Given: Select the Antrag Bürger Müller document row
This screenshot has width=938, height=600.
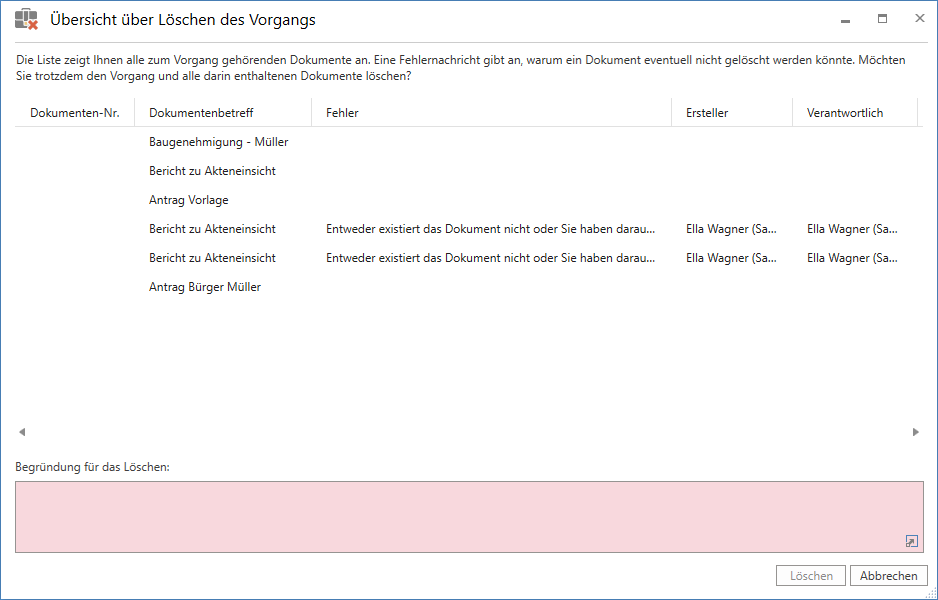Looking at the screenshot, I should pos(469,287).
